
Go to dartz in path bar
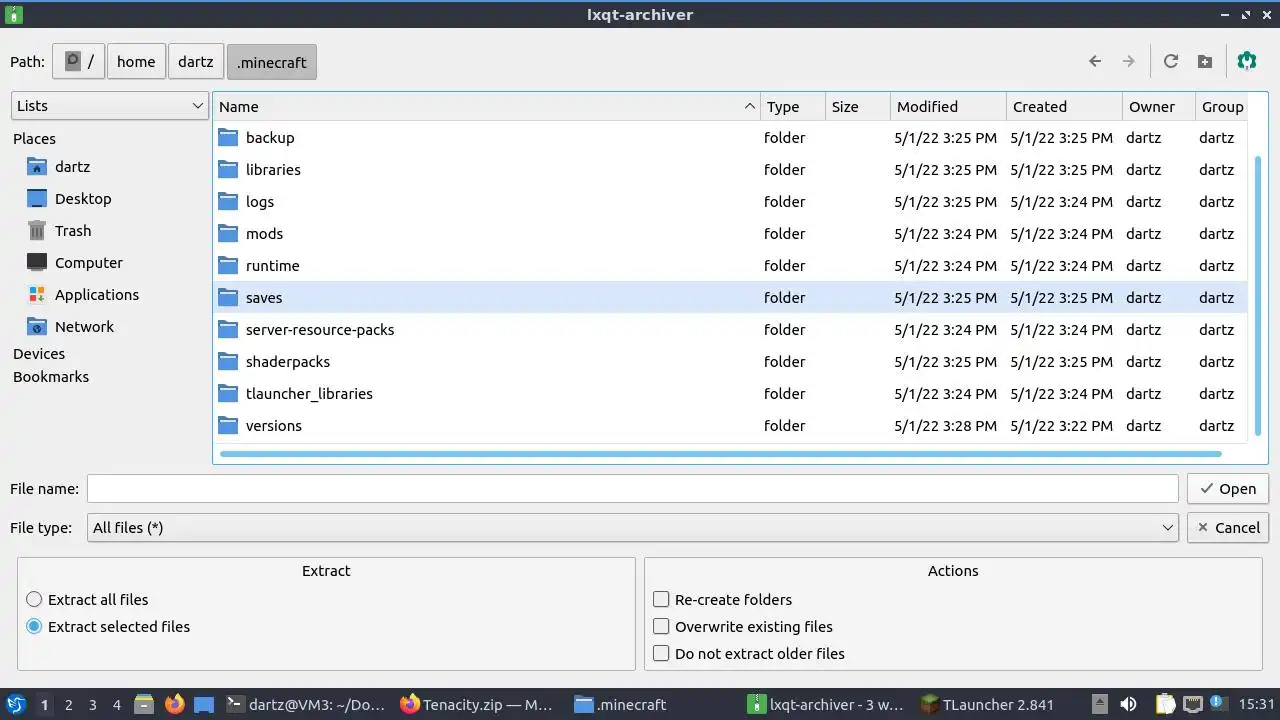196,61
